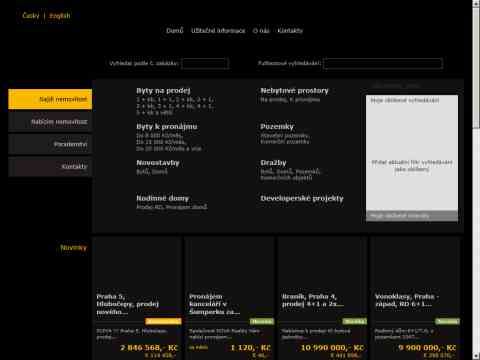
Task: Open Poradenství sidebar item
Action: (50, 144)
